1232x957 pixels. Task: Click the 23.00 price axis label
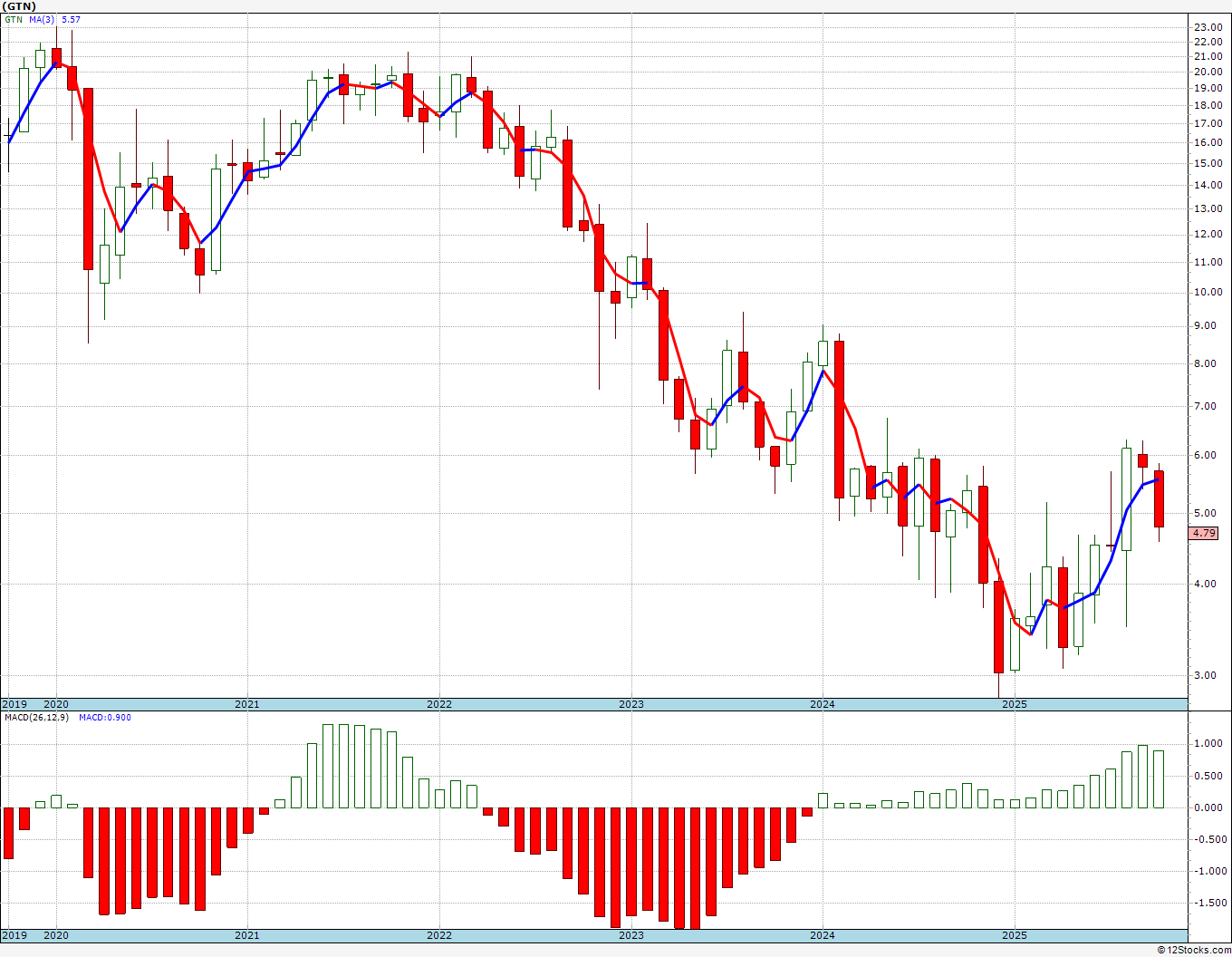[x=1208, y=28]
